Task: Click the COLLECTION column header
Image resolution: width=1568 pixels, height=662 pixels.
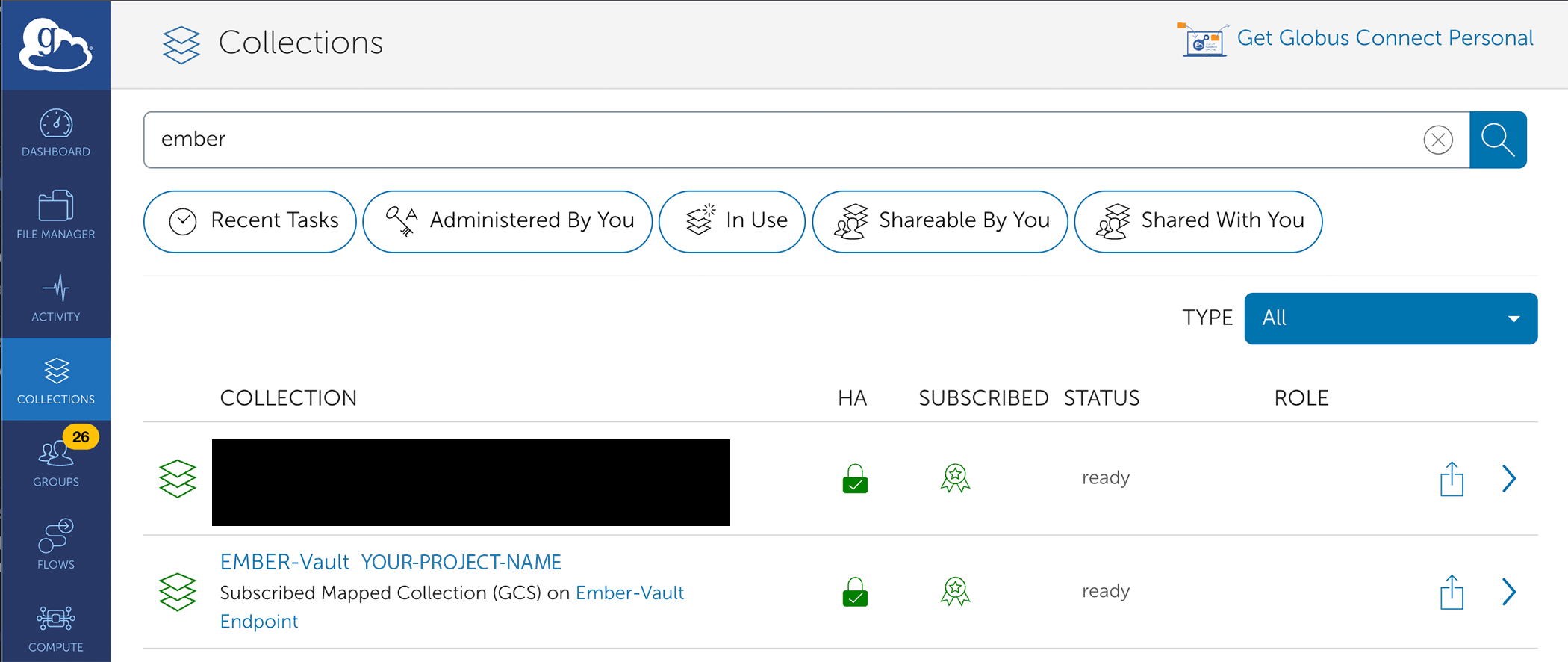Action: (288, 398)
